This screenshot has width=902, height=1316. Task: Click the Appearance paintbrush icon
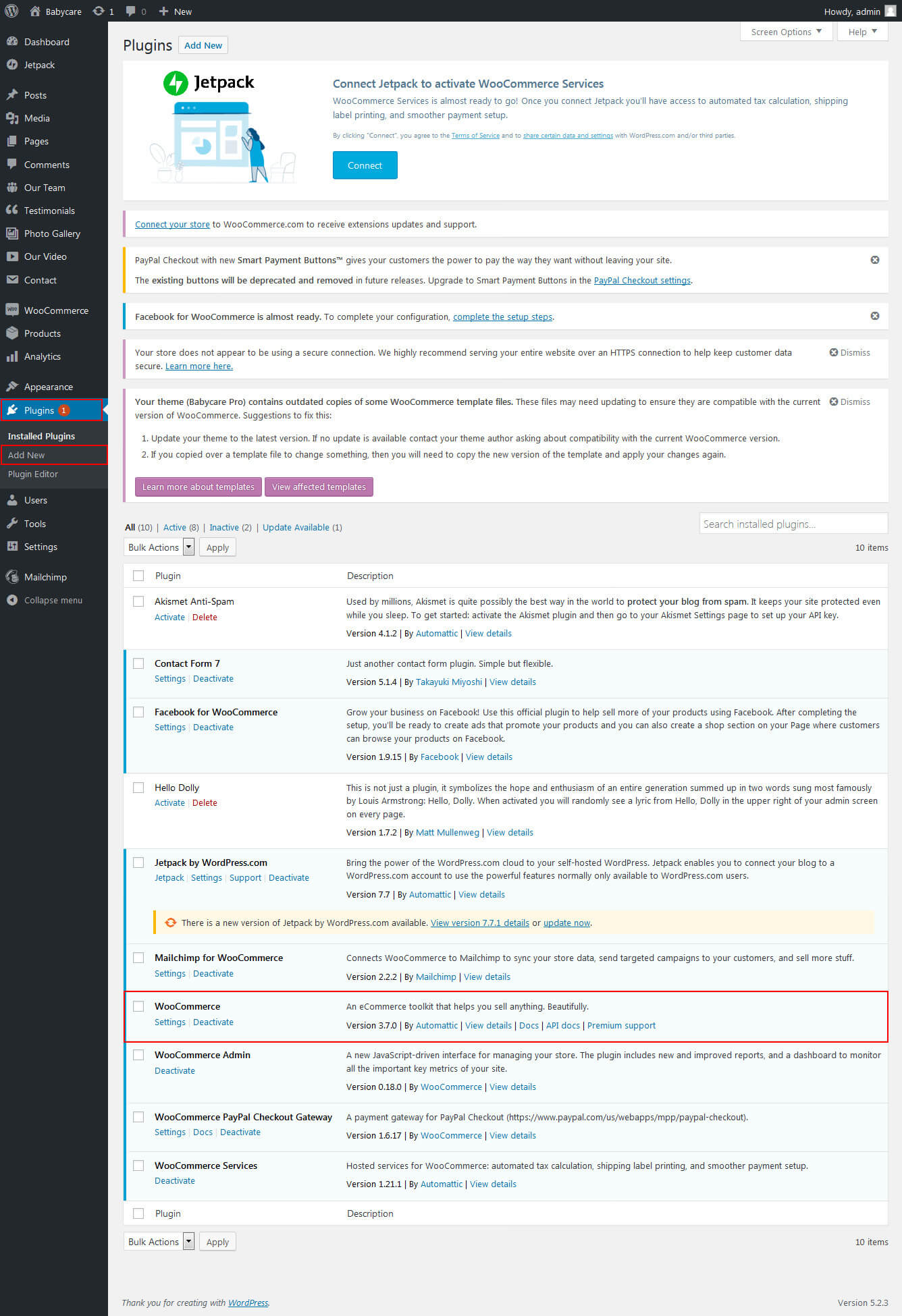click(x=12, y=386)
